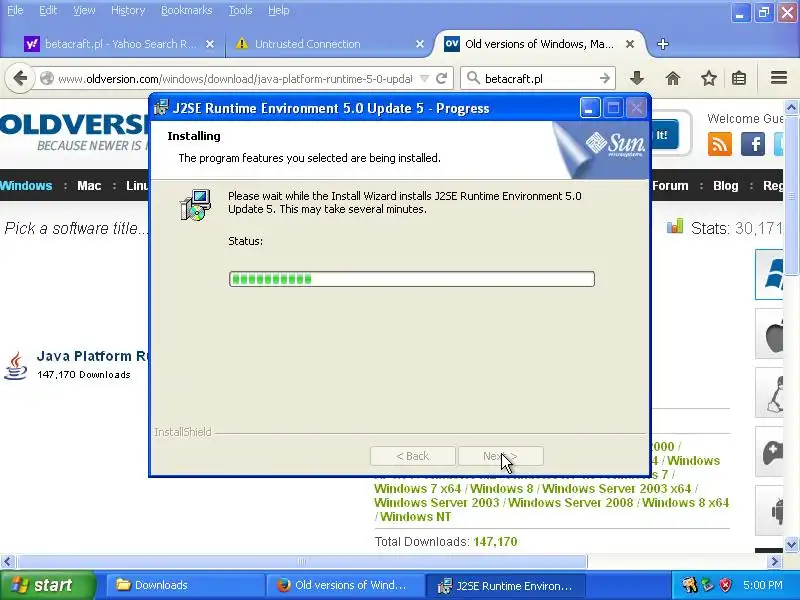Click the installer progress bar
The image size is (800, 600).
coord(412,279)
